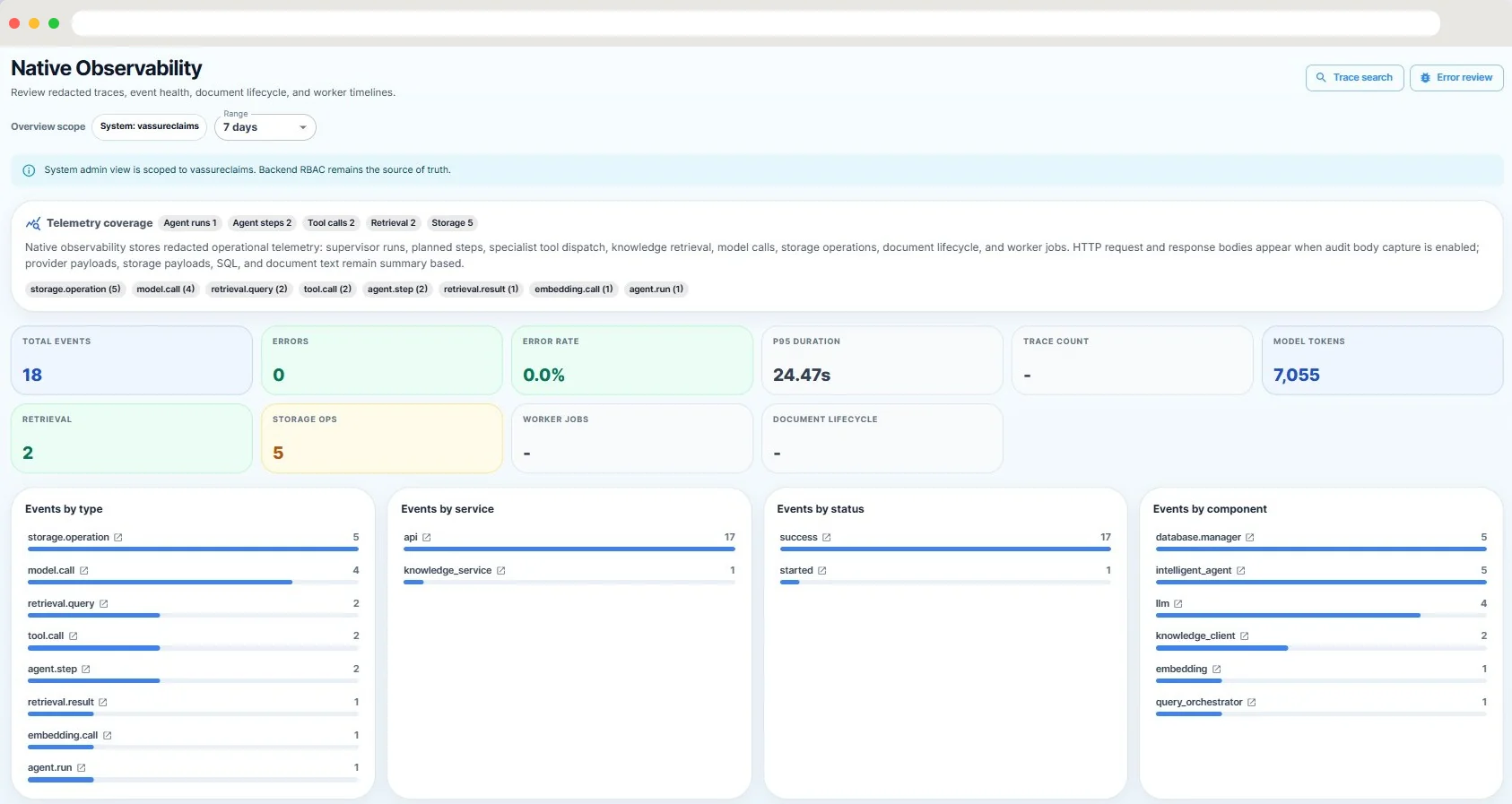Screen dimensions: 1512x804
Task: Click the llm component progress bar
Action: coord(1321,616)
